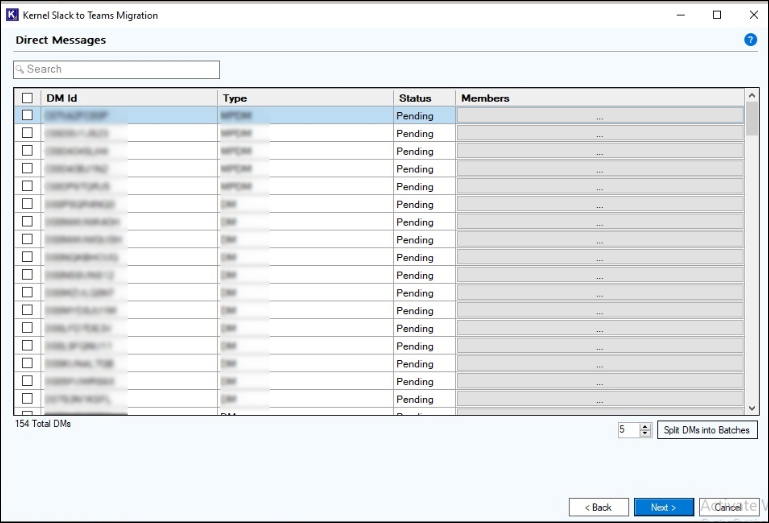769x523 pixels.
Task: Click Split DMs into Batches button
Action: pyautogui.click(x=707, y=430)
